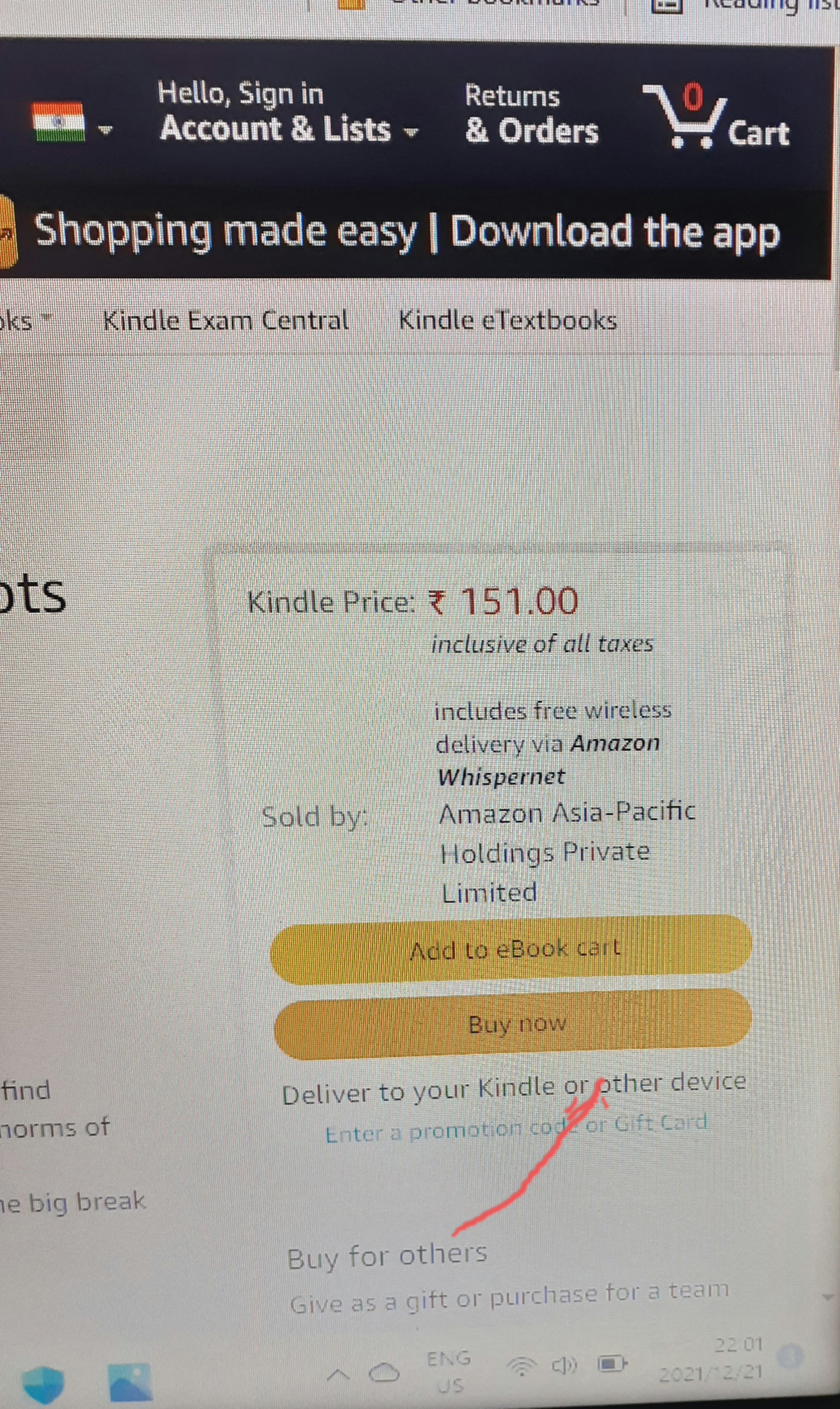Image resolution: width=840 pixels, height=1409 pixels.
Task: Click the ENG US language indicator
Action: coord(449,1370)
